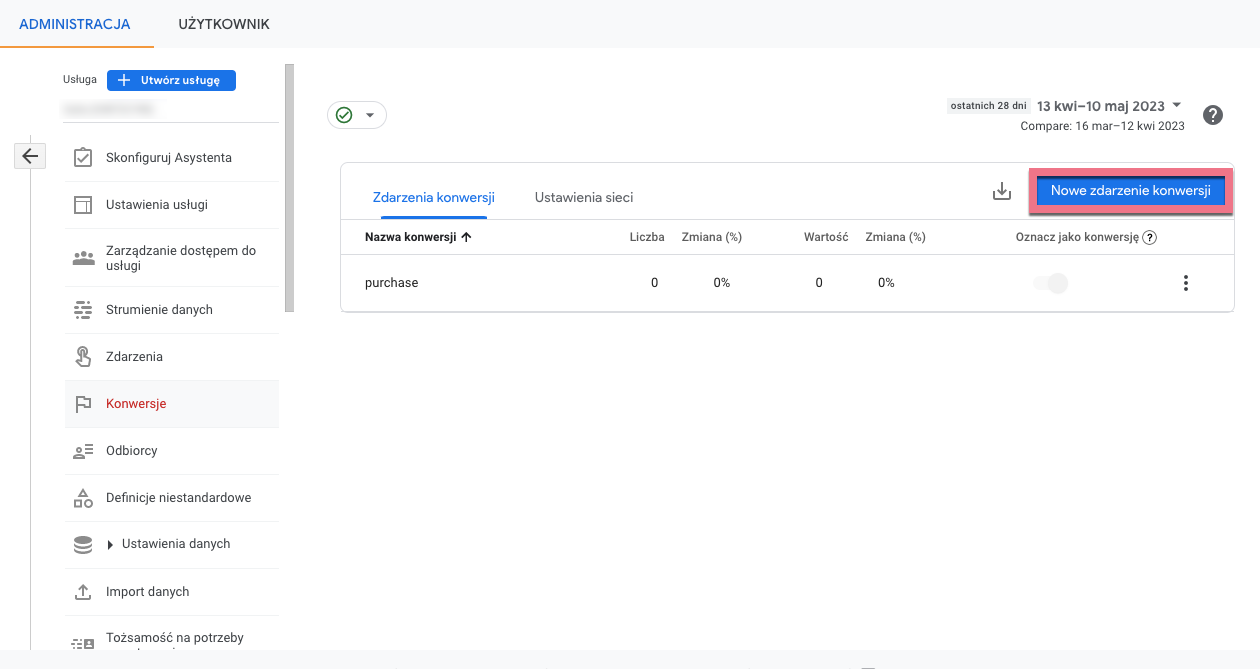
Task: Open Definicje niestandardowe in sidebar
Action: tap(178, 498)
